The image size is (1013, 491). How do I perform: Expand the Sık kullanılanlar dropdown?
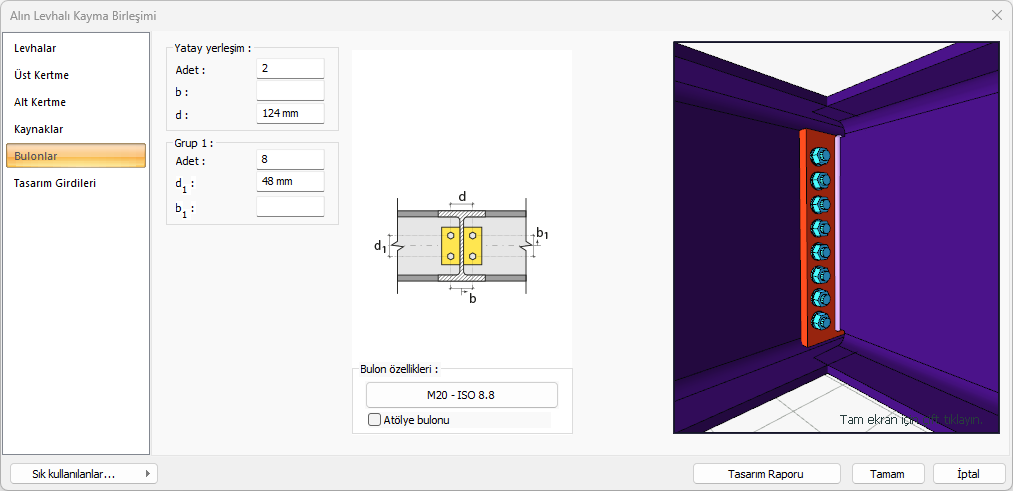(x=83, y=474)
